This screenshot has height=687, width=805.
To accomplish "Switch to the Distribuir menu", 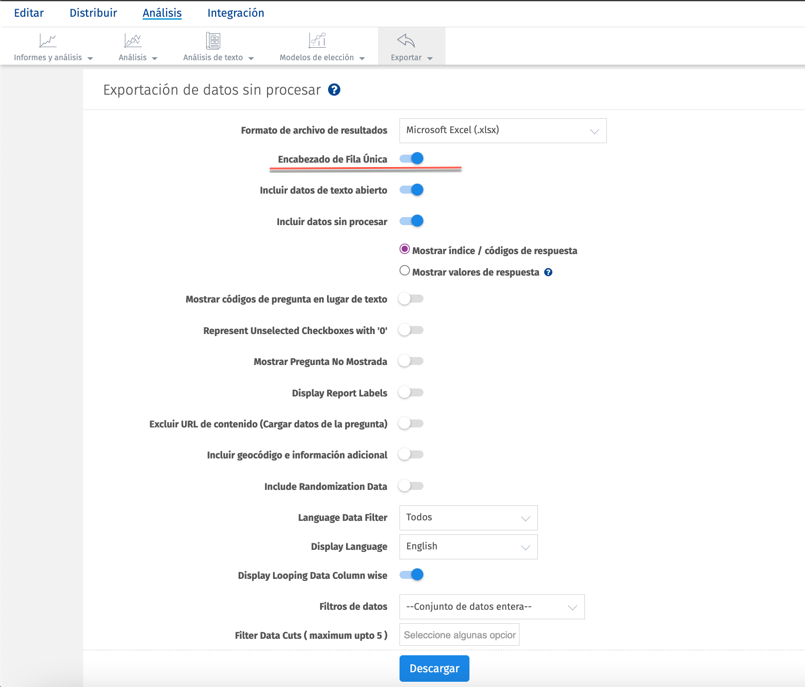I will [93, 13].
